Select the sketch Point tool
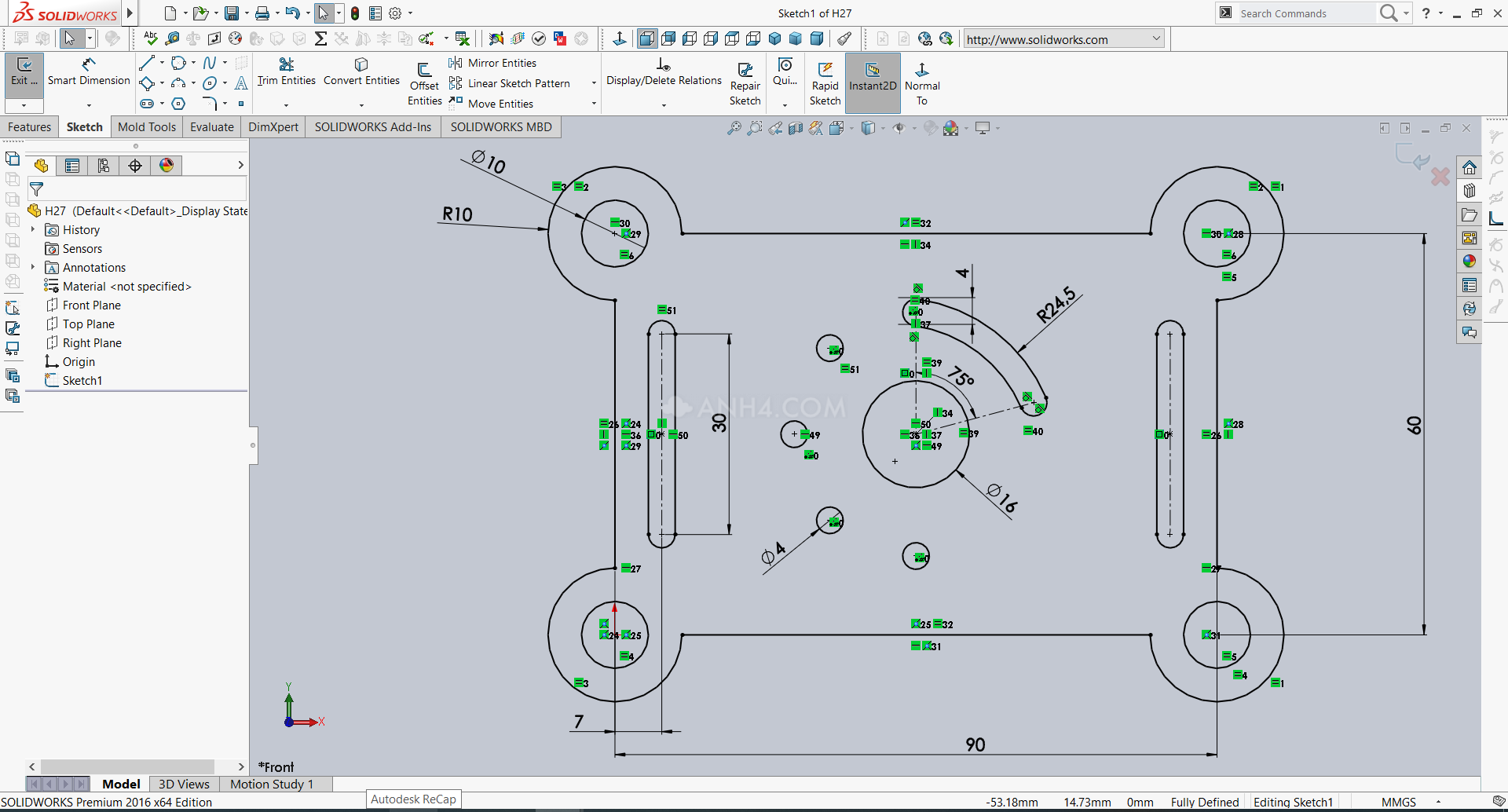 pyautogui.click(x=241, y=104)
